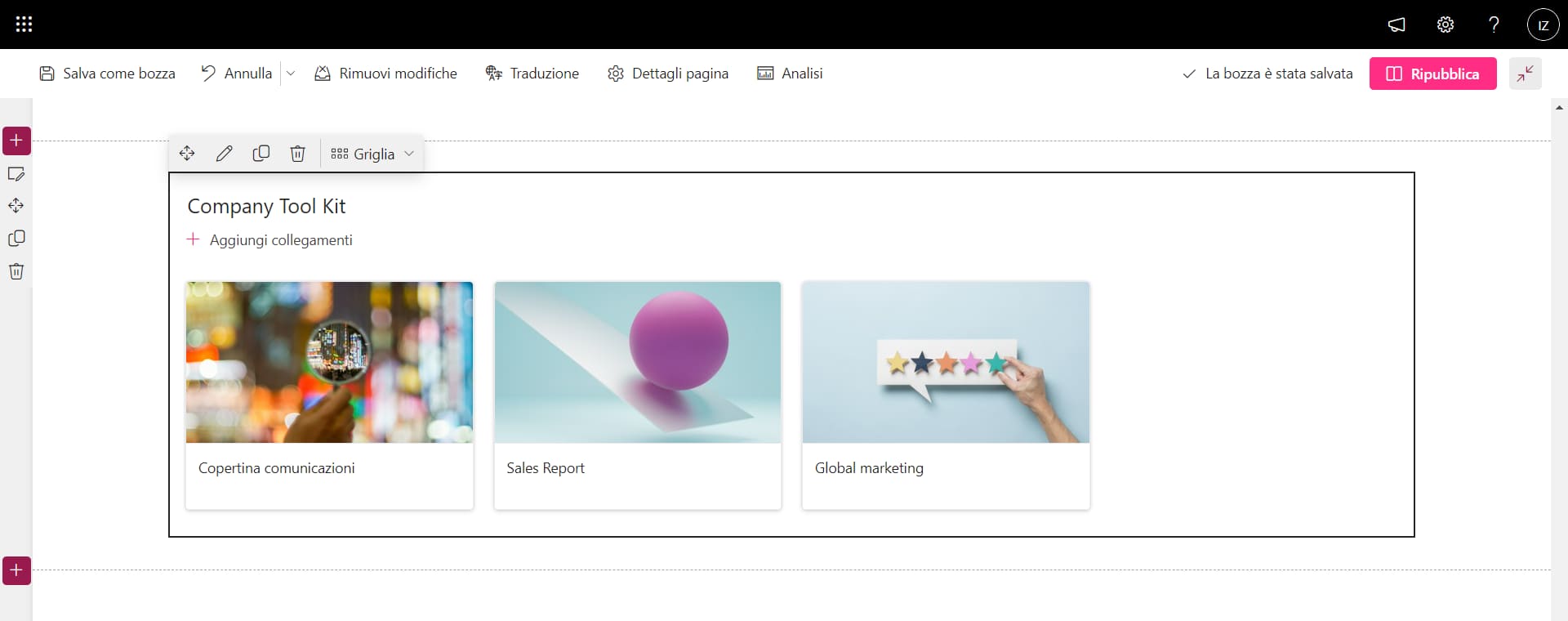Duplicate the web part
This screenshot has width=1568, height=621.
261,154
